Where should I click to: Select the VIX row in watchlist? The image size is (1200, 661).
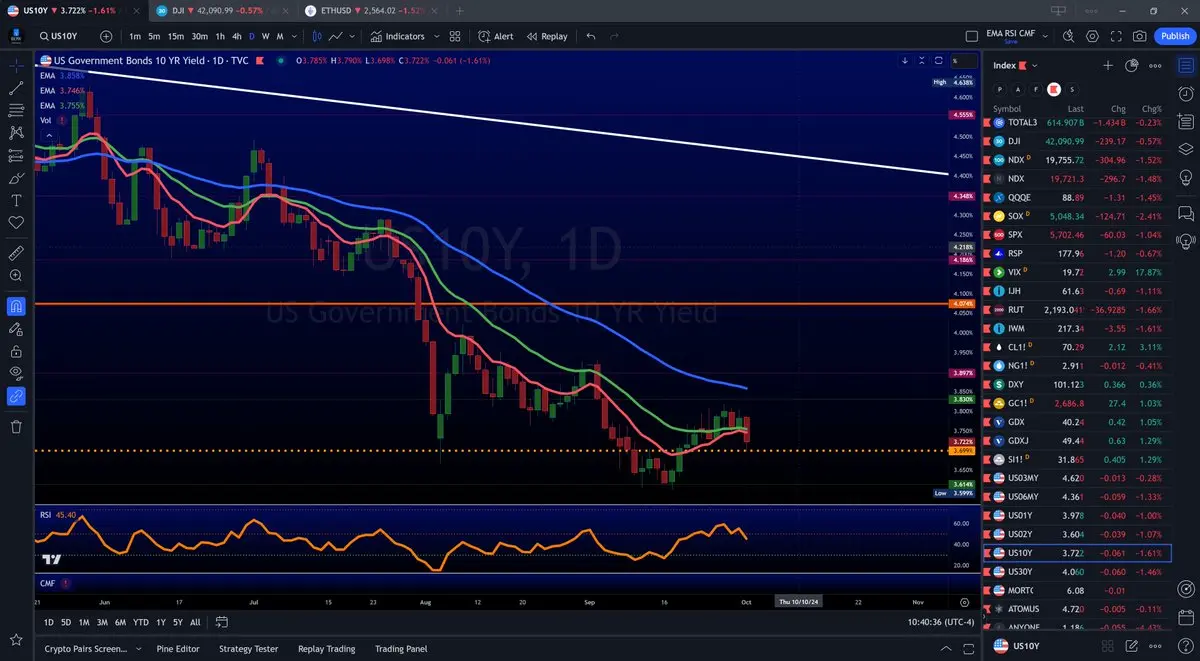click(1077, 272)
